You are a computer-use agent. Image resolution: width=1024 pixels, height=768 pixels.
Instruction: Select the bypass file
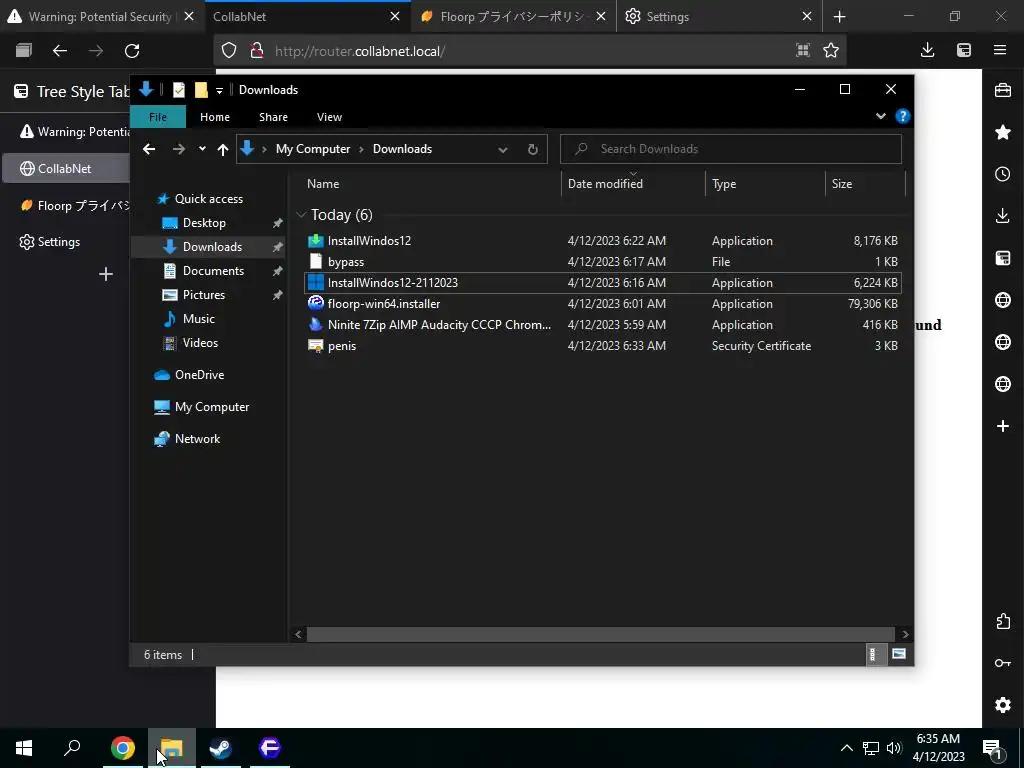tap(603, 262)
